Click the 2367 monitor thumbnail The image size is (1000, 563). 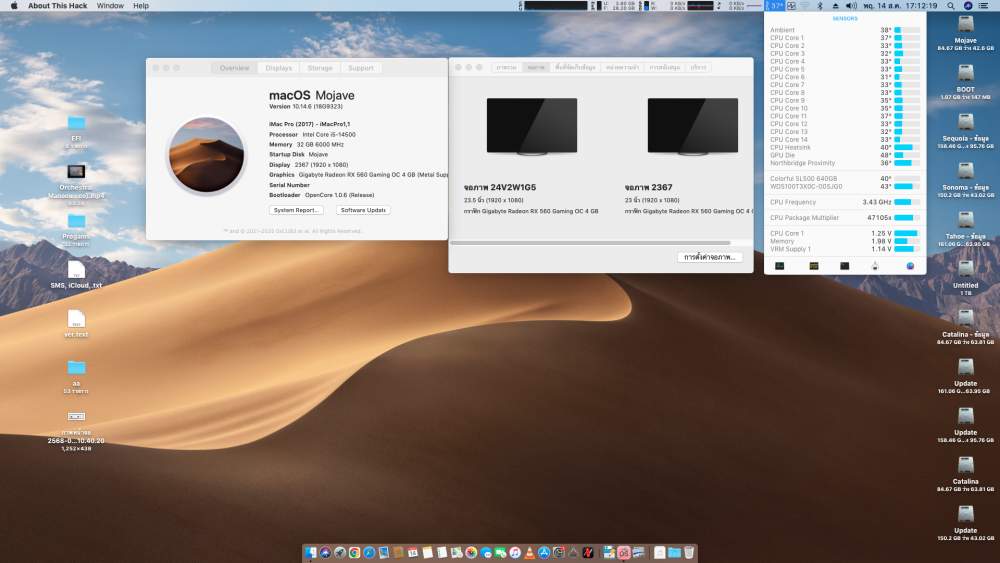coord(693,126)
